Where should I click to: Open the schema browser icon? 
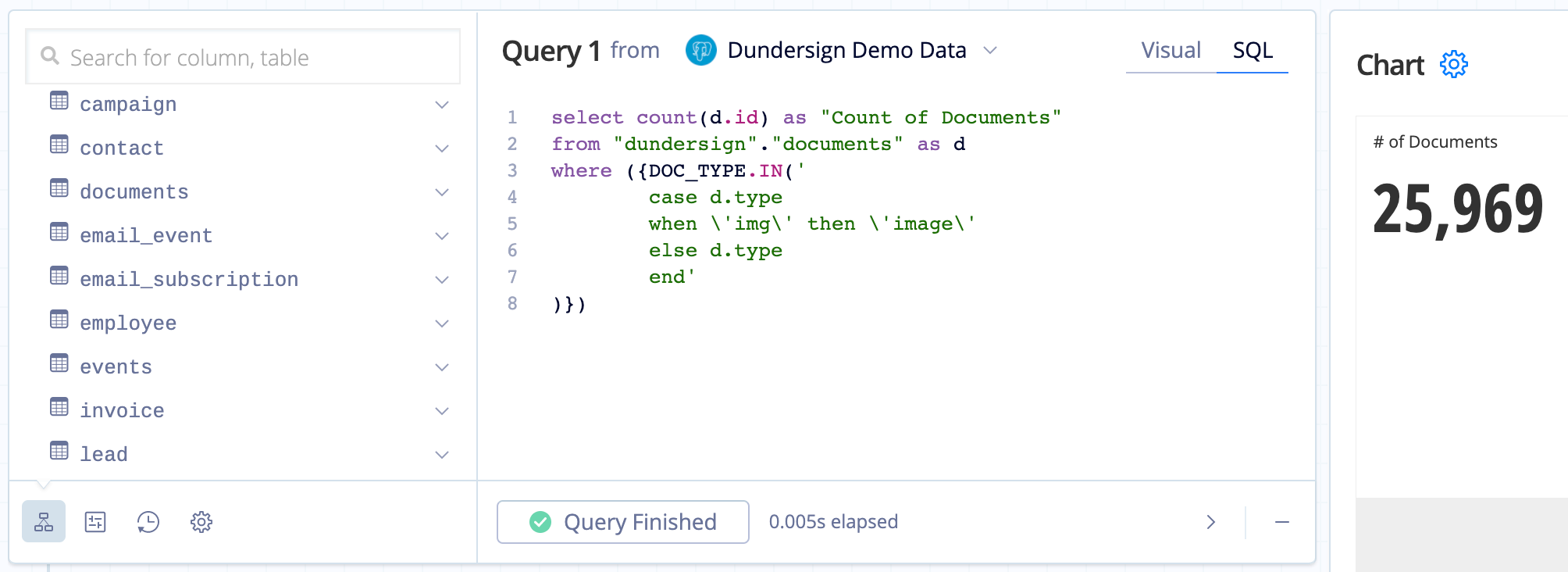(44, 522)
